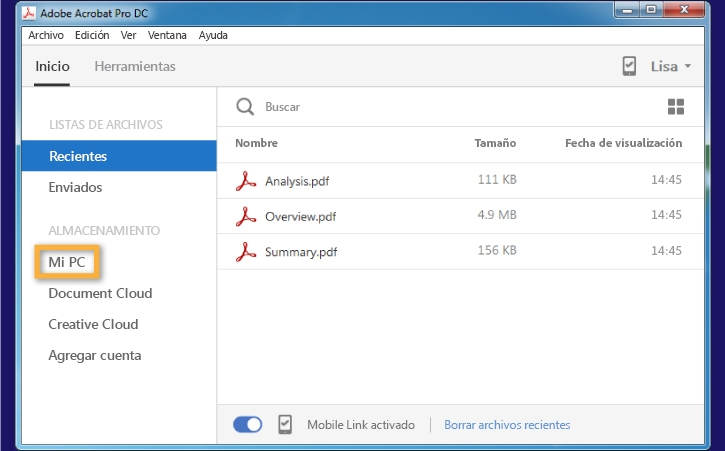
Task: Click the phone icon beside Mobile Link activado
Action: [285, 424]
